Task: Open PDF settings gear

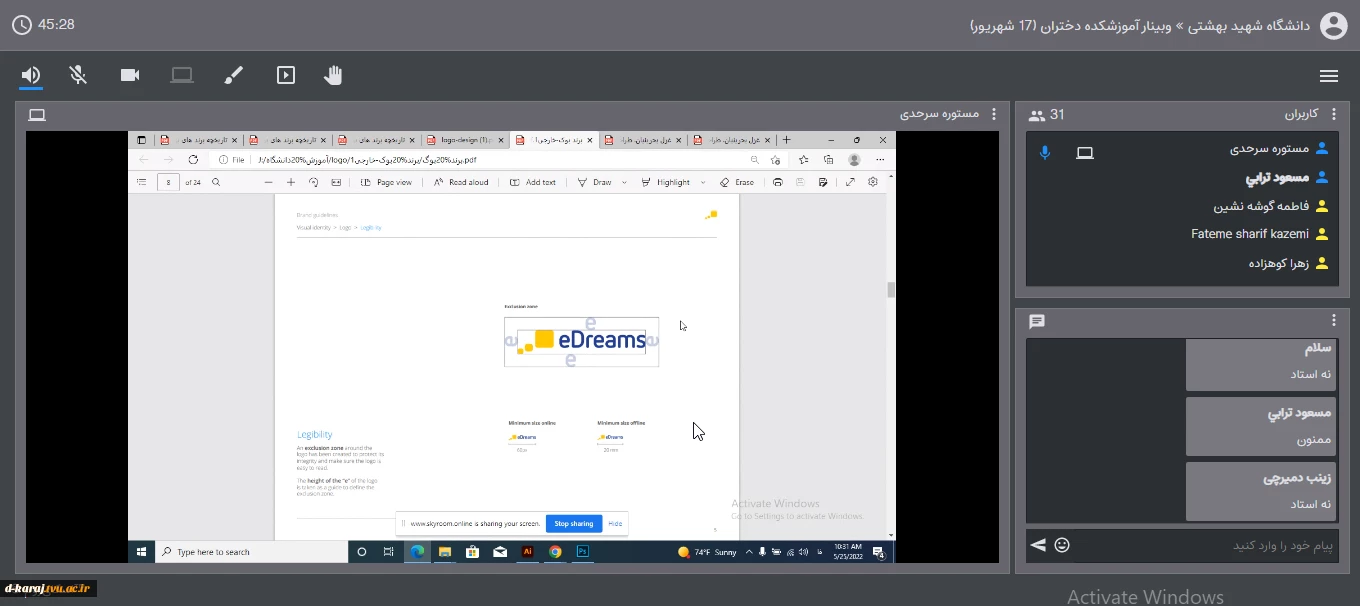Action: [x=873, y=182]
